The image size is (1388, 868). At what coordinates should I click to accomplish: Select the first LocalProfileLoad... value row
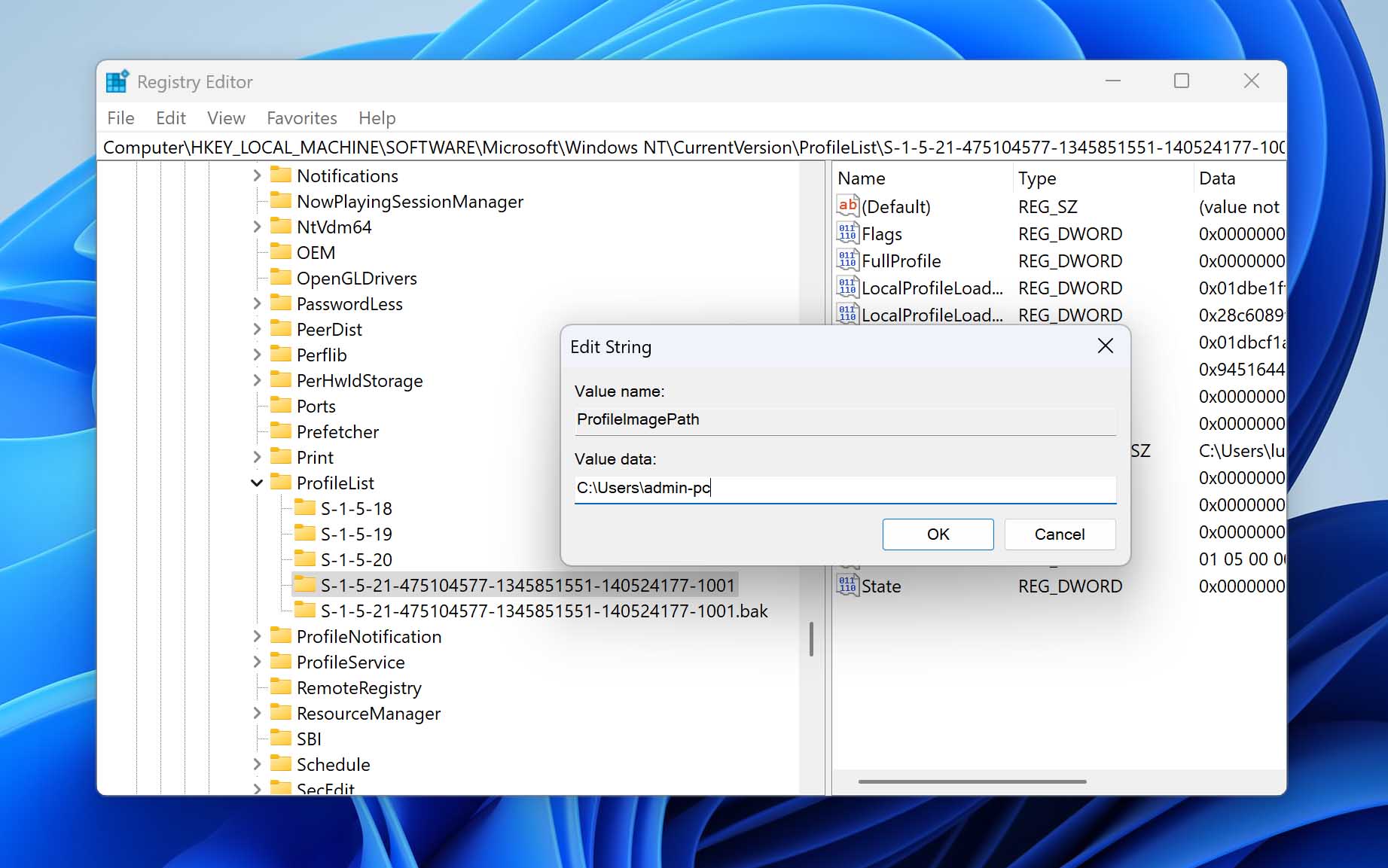coord(1059,288)
